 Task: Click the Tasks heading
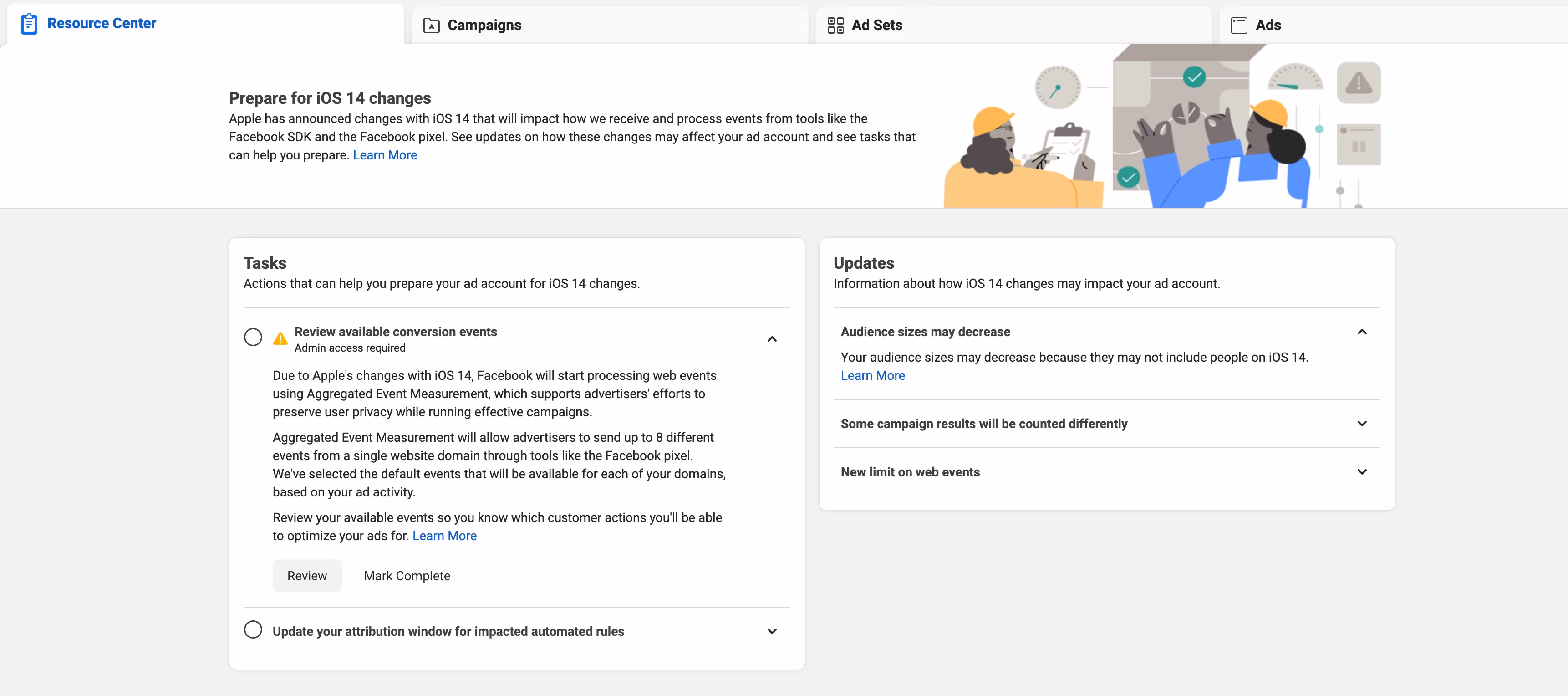[265, 263]
